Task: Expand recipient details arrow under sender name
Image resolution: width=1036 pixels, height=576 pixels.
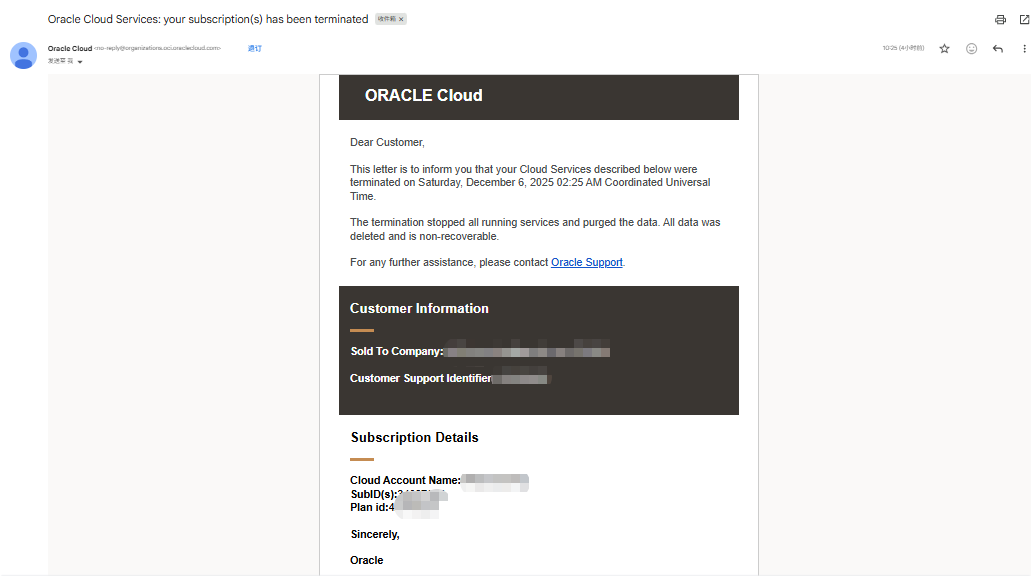Action: pos(80,62)
